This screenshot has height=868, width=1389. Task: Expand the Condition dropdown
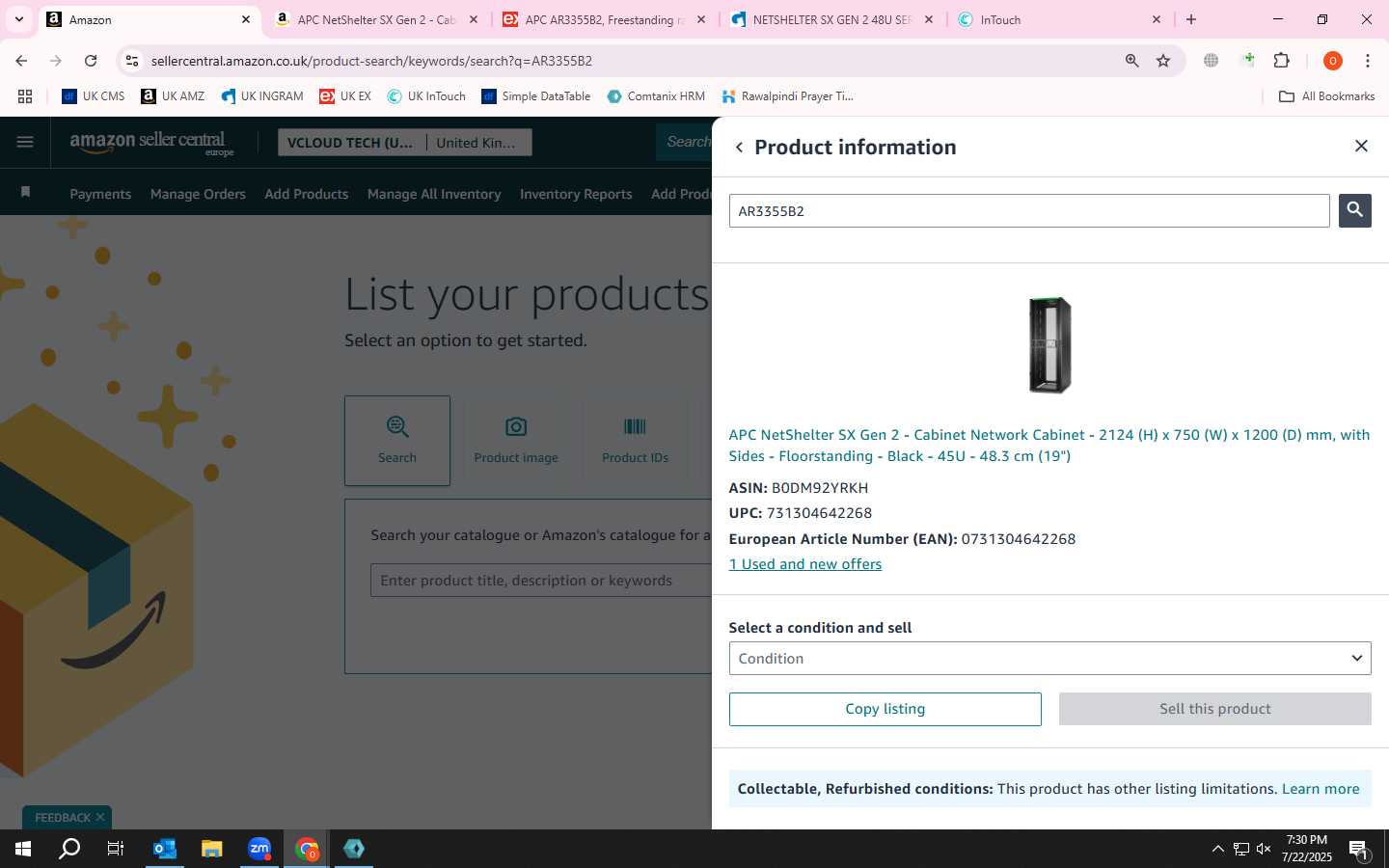[x=1049, y=659]
